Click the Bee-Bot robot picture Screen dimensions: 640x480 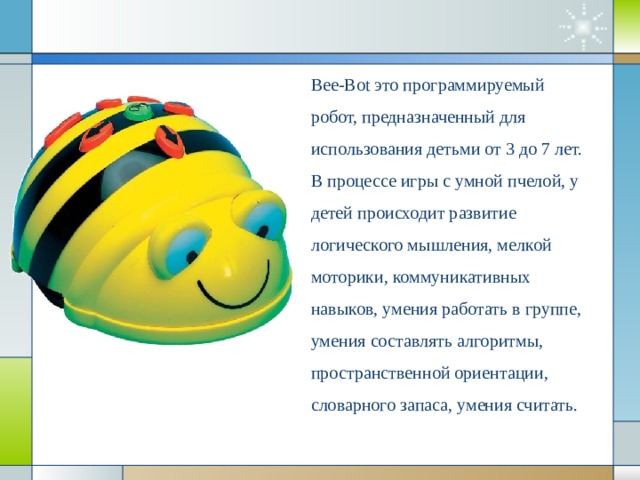coord(151,220)
